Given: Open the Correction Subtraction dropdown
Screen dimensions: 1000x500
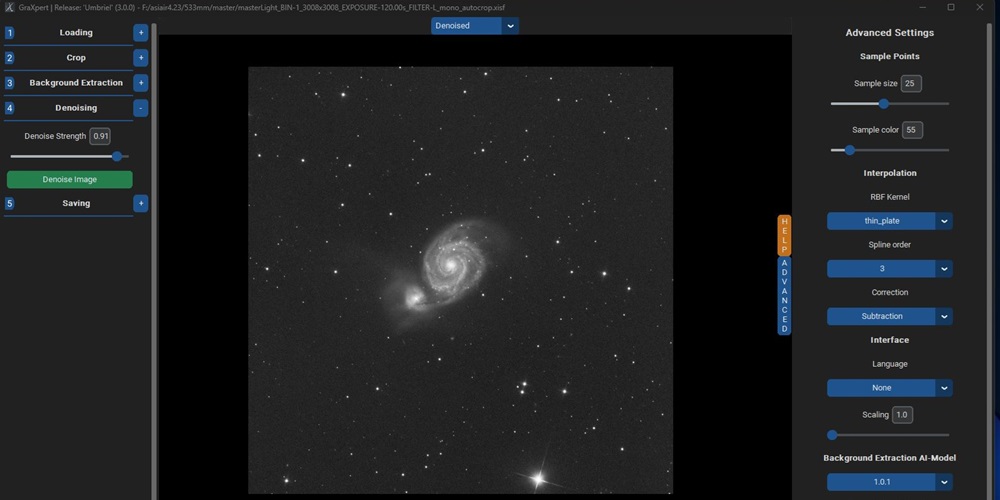Looking at the screenshot, I should (x=889, y=317).
